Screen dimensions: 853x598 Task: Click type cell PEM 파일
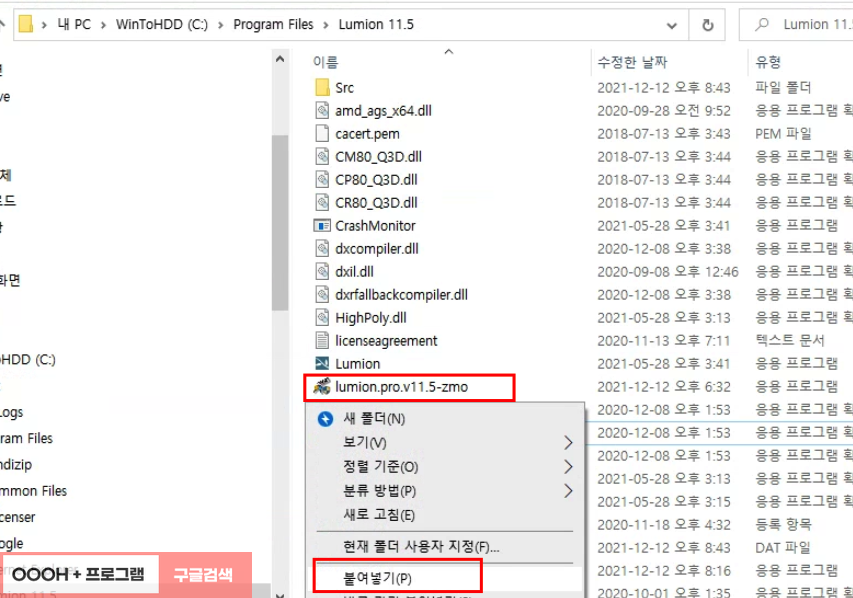[783, 133]
